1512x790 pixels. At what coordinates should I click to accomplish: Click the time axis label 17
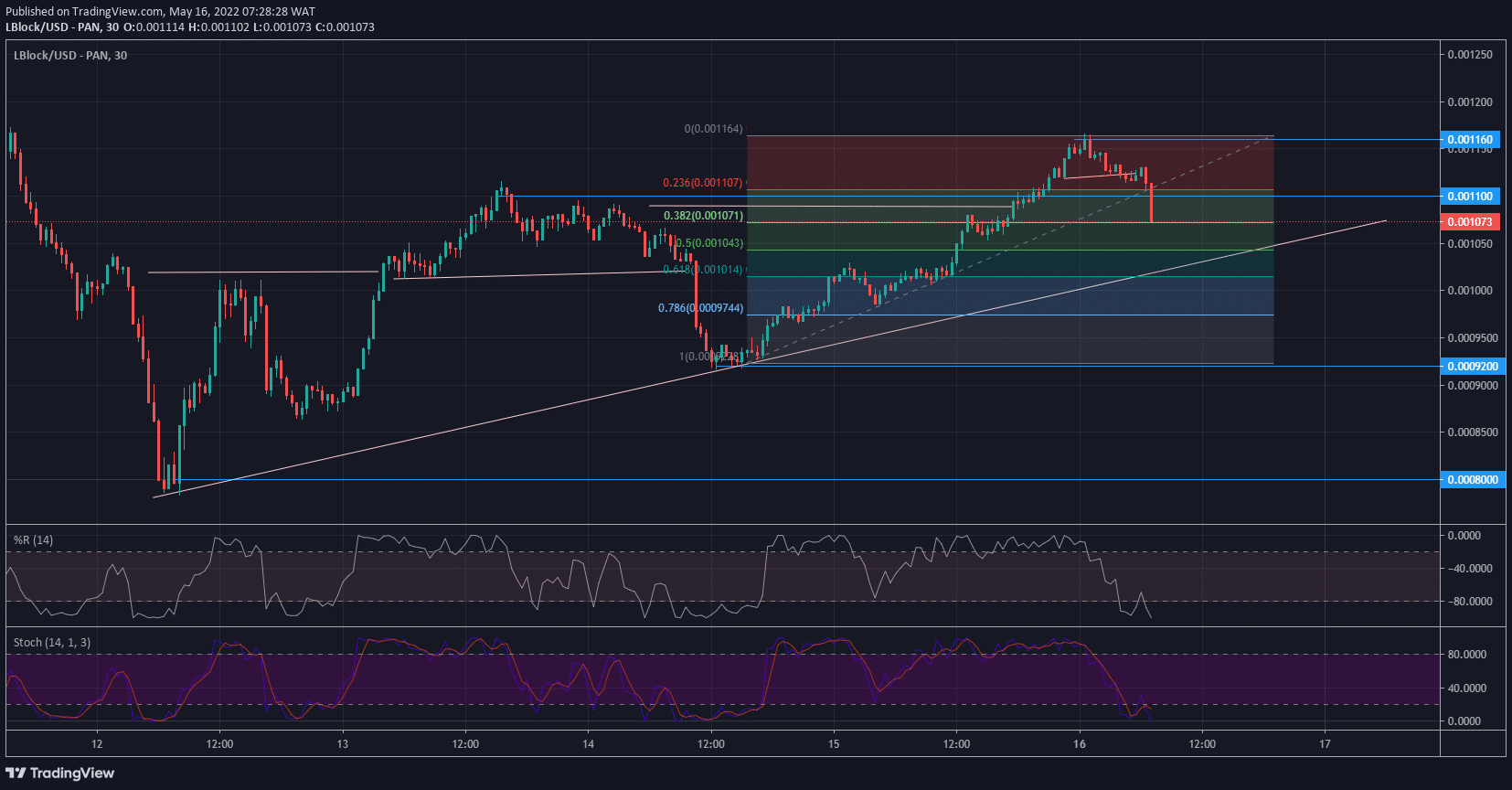click(x=1325, y=744)
